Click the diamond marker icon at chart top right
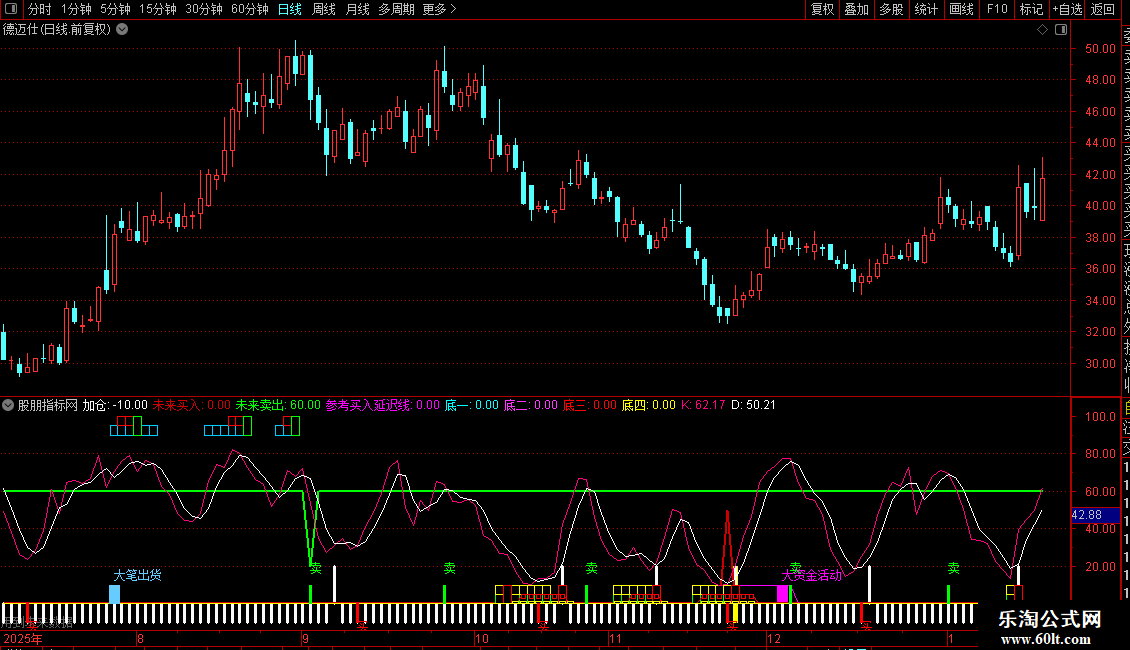The image size is (1130, 650). click(1043, 29)
